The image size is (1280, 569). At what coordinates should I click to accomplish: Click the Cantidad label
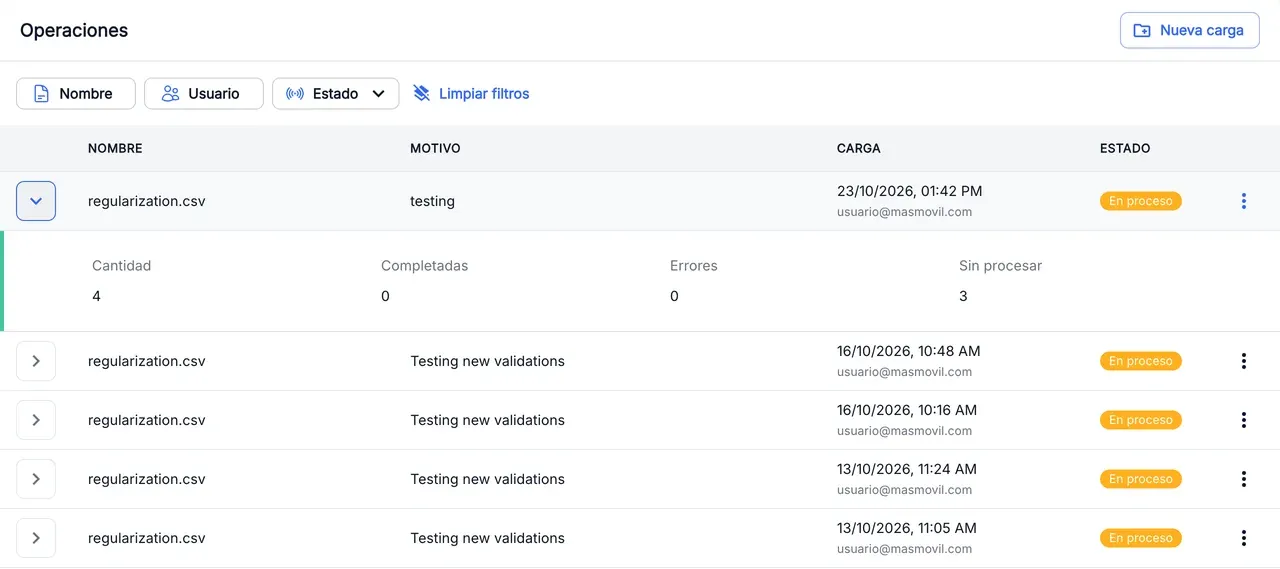pyautogui.click(x=121, y=266)
